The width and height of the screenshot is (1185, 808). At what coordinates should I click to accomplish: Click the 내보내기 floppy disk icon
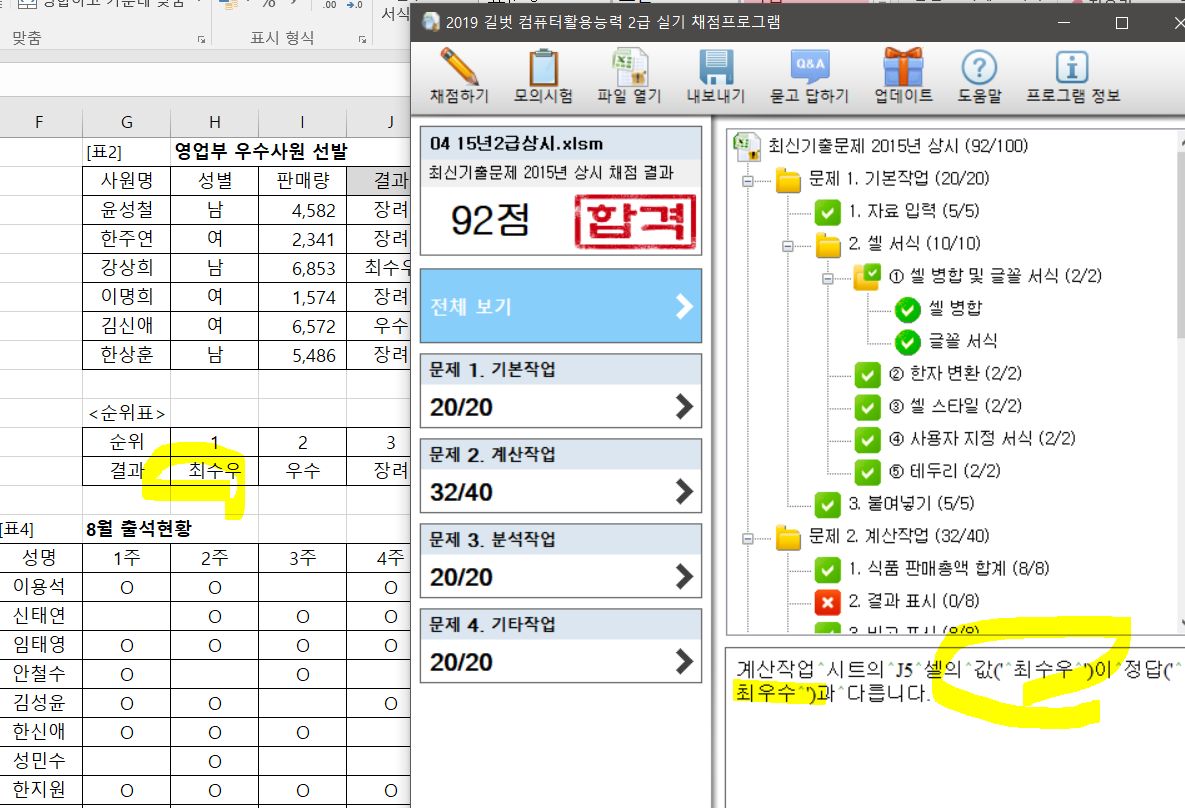pyautogui.click(x=715, y=68)
